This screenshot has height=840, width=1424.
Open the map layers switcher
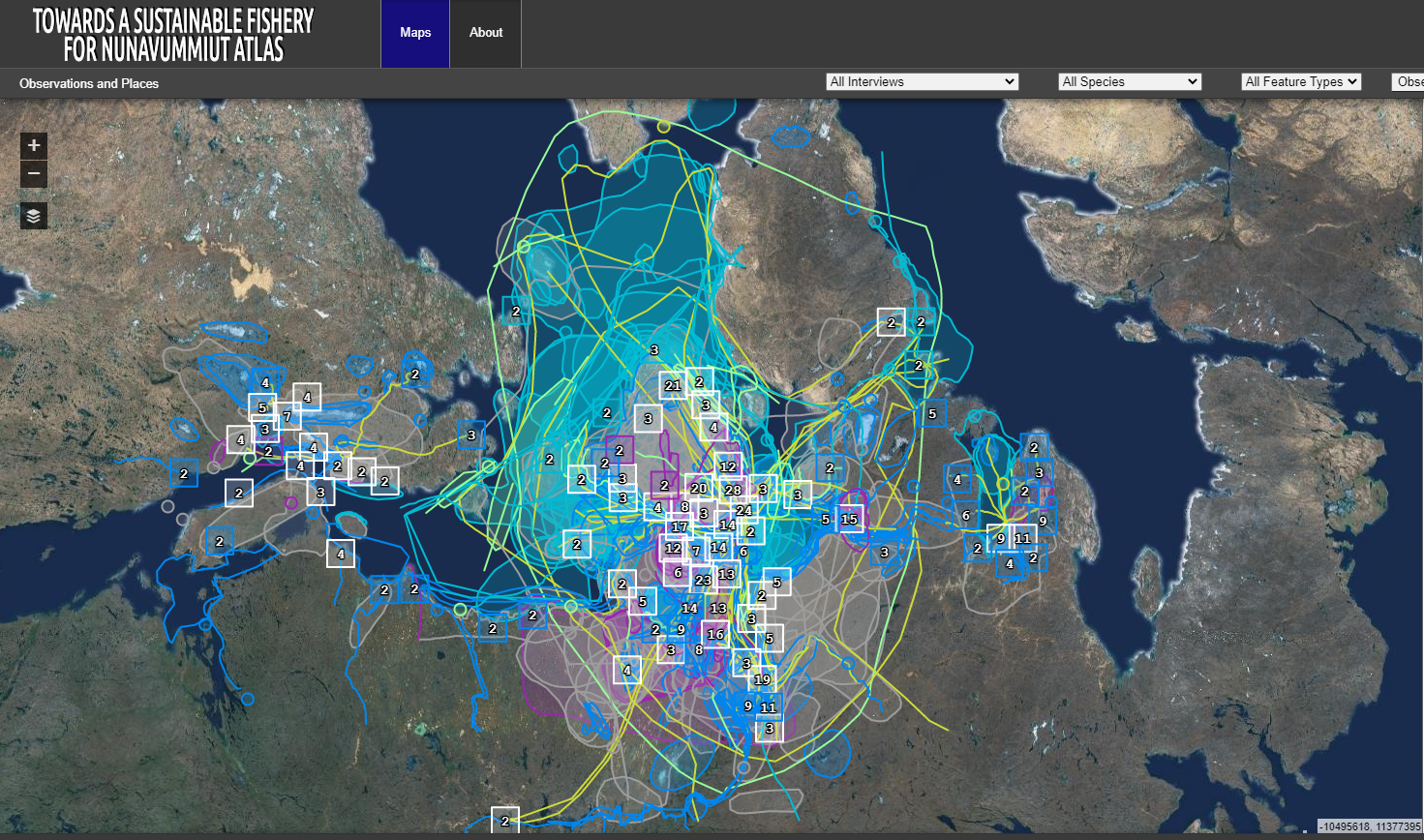coord(34,216)
